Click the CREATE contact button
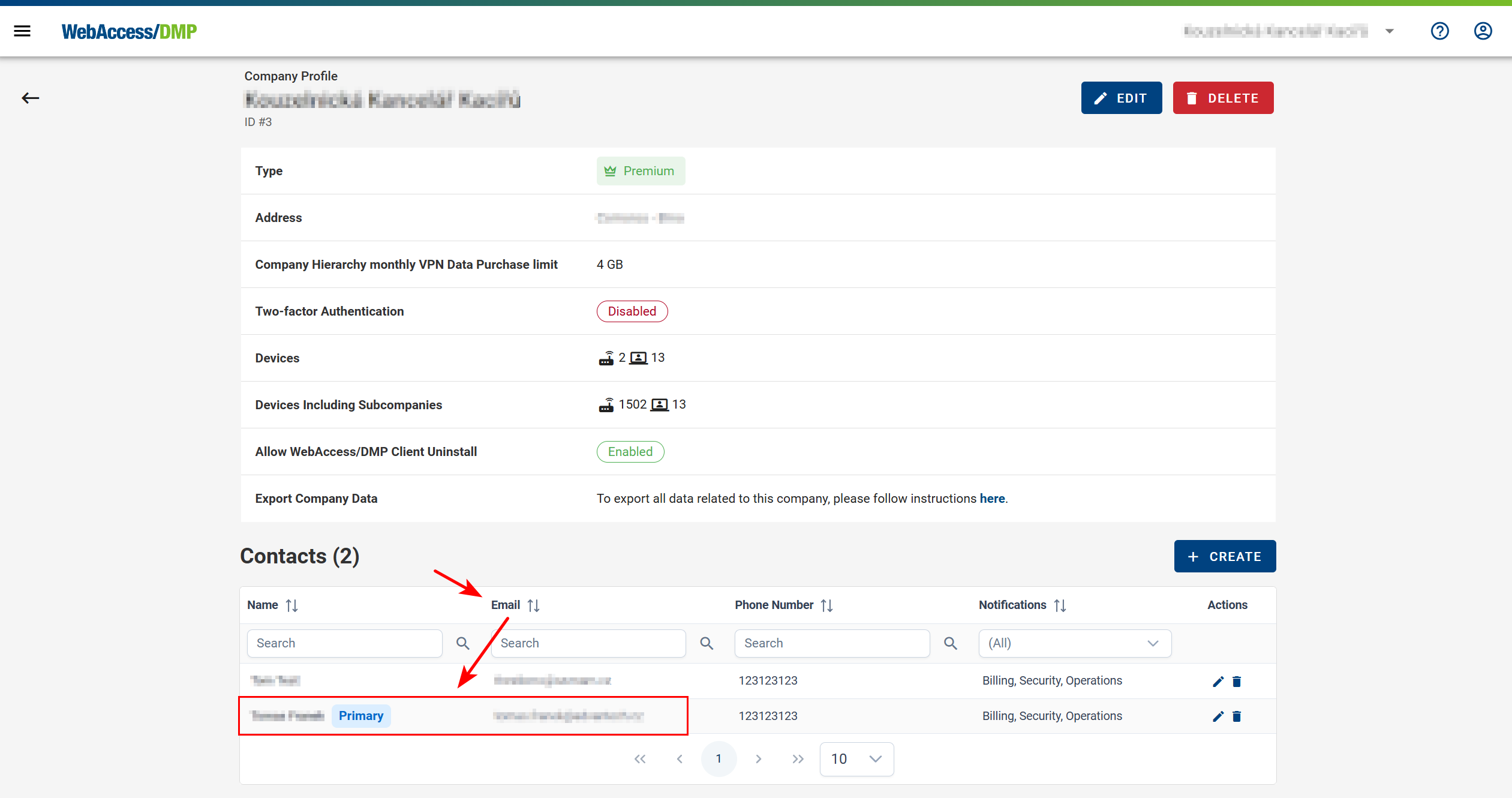 coord(1225,556)
